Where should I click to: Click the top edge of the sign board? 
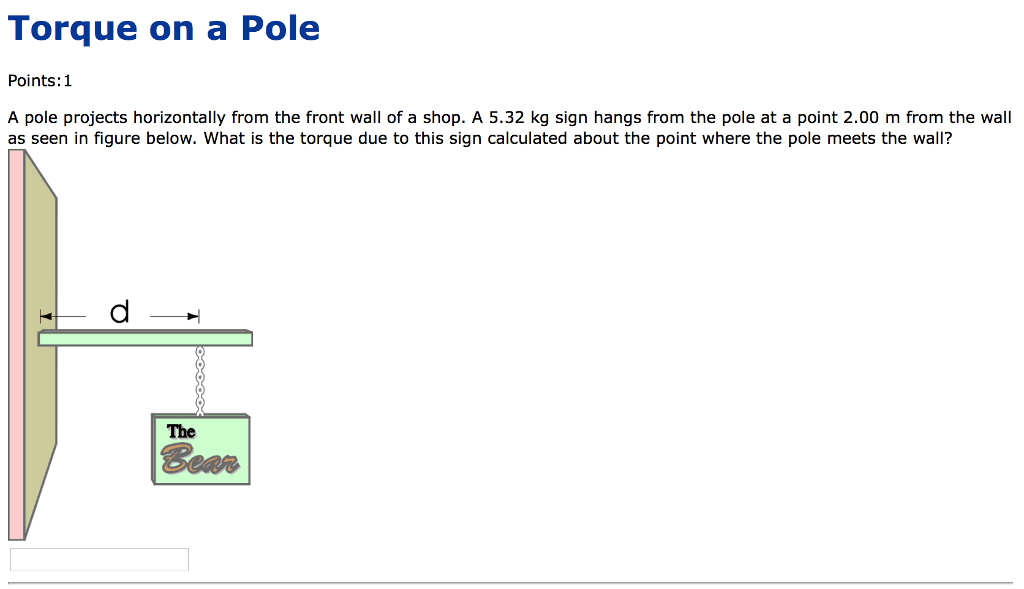(200, 414)
